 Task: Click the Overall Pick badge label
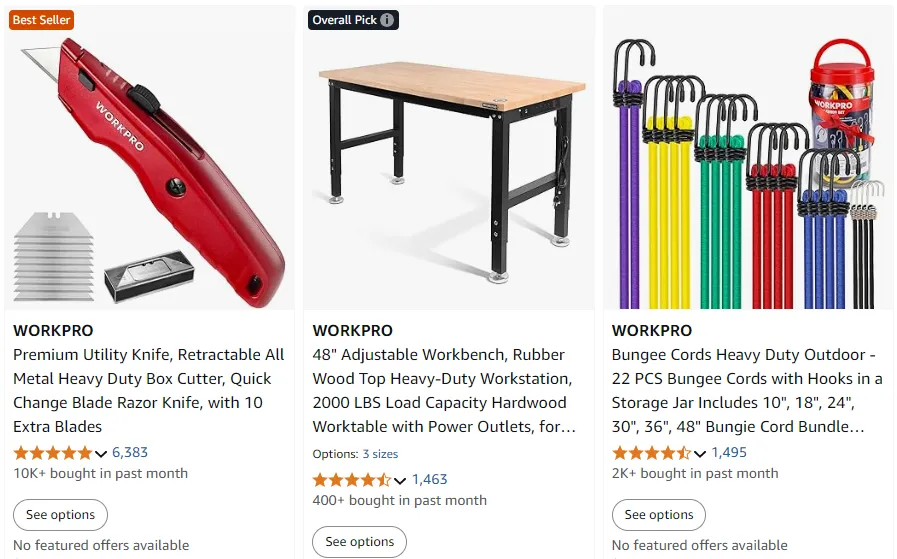click(x=345, y=20)
